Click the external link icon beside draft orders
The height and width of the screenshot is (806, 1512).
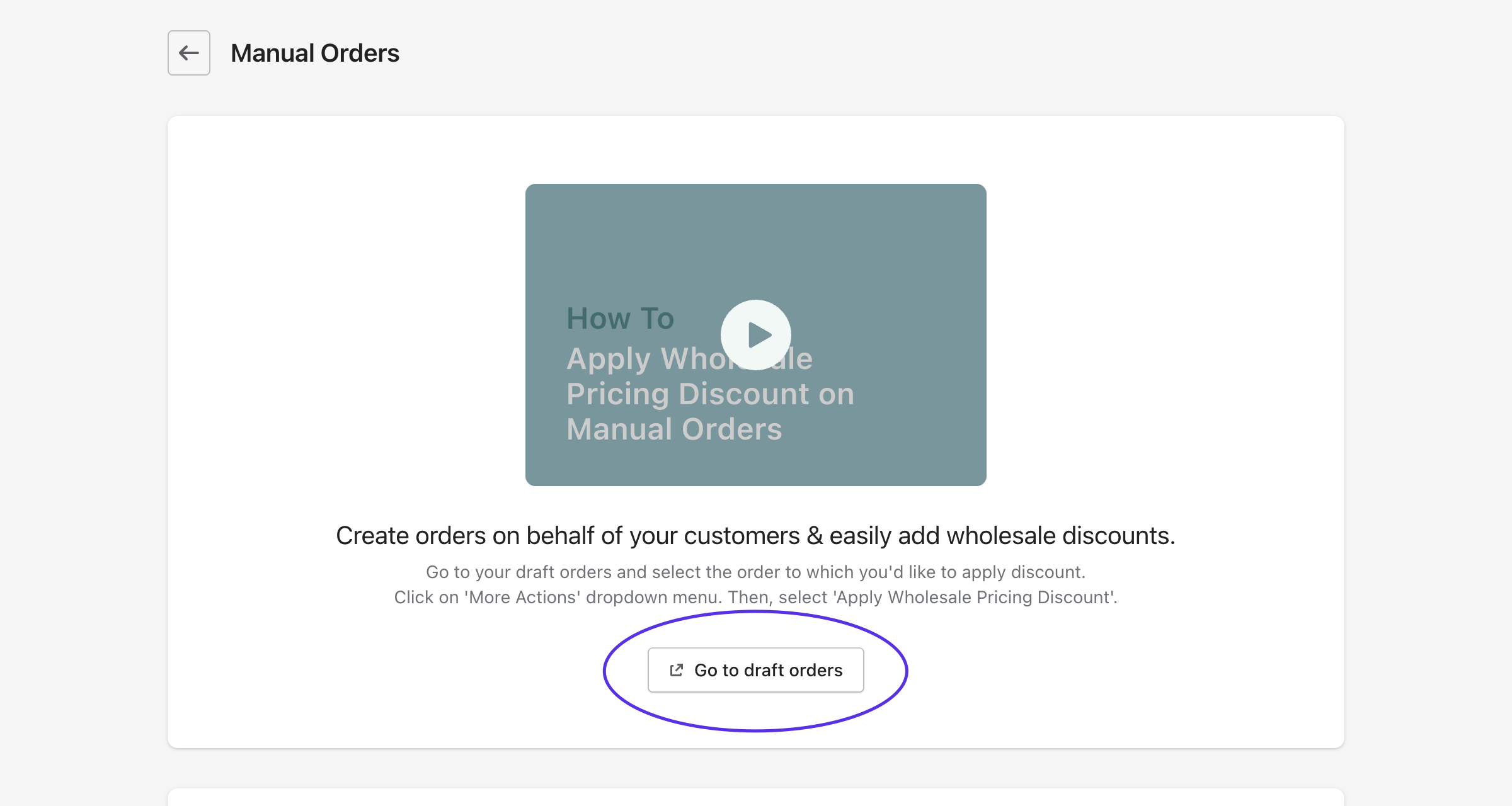(677, 670)
